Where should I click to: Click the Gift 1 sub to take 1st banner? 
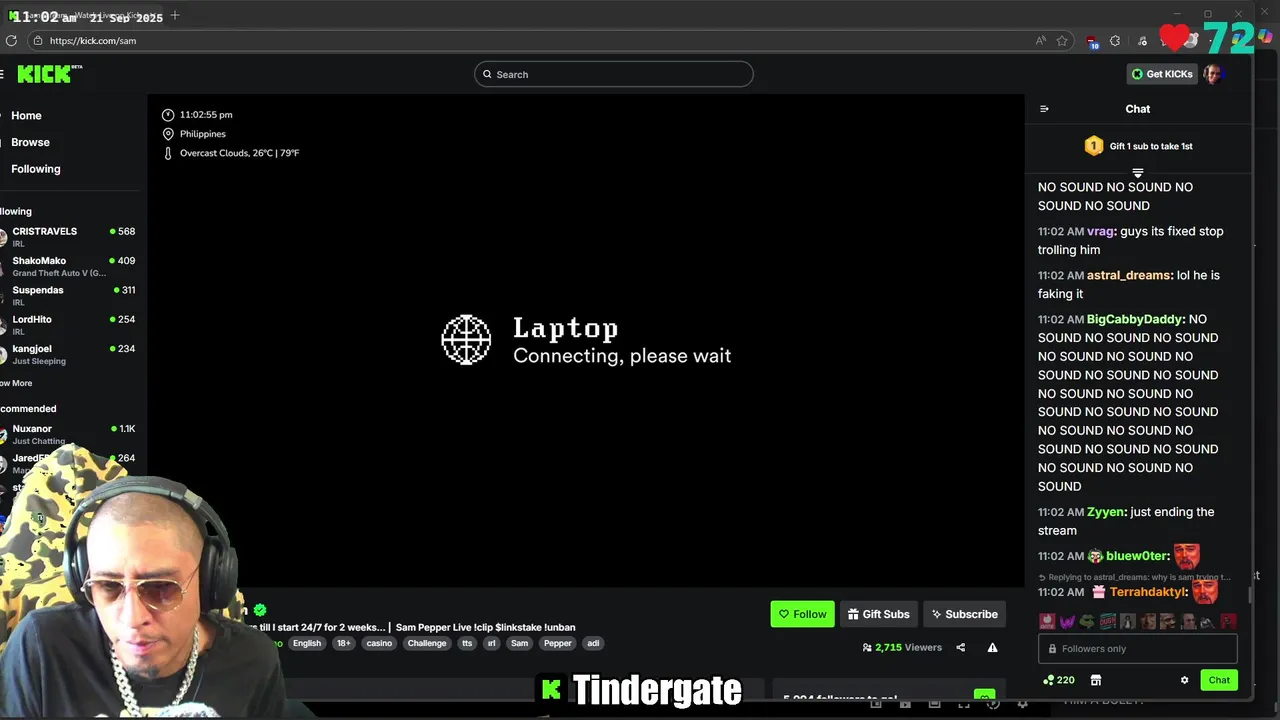point(1138,146)
